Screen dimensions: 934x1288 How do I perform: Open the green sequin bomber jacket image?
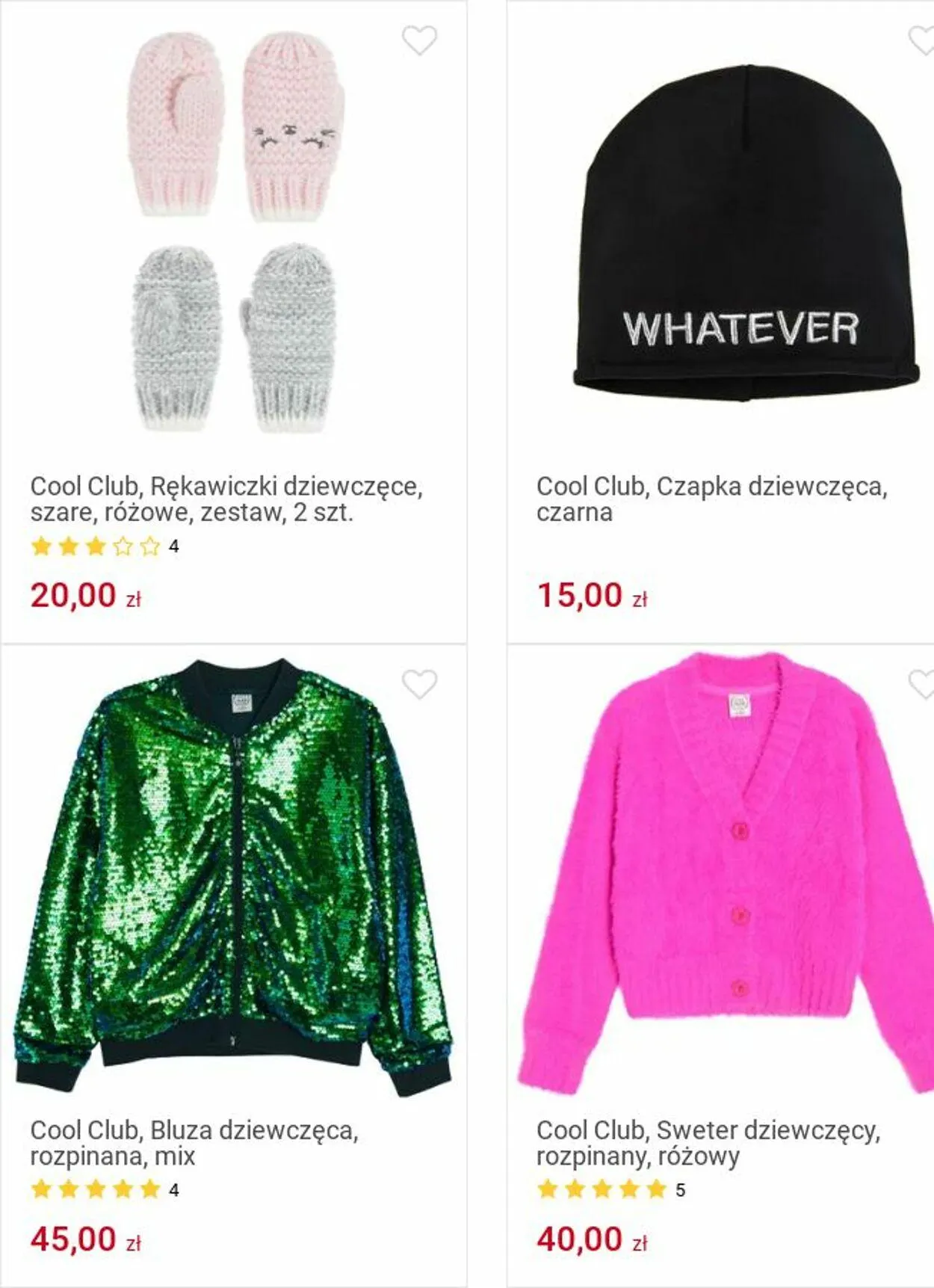(x=233, y=877)
